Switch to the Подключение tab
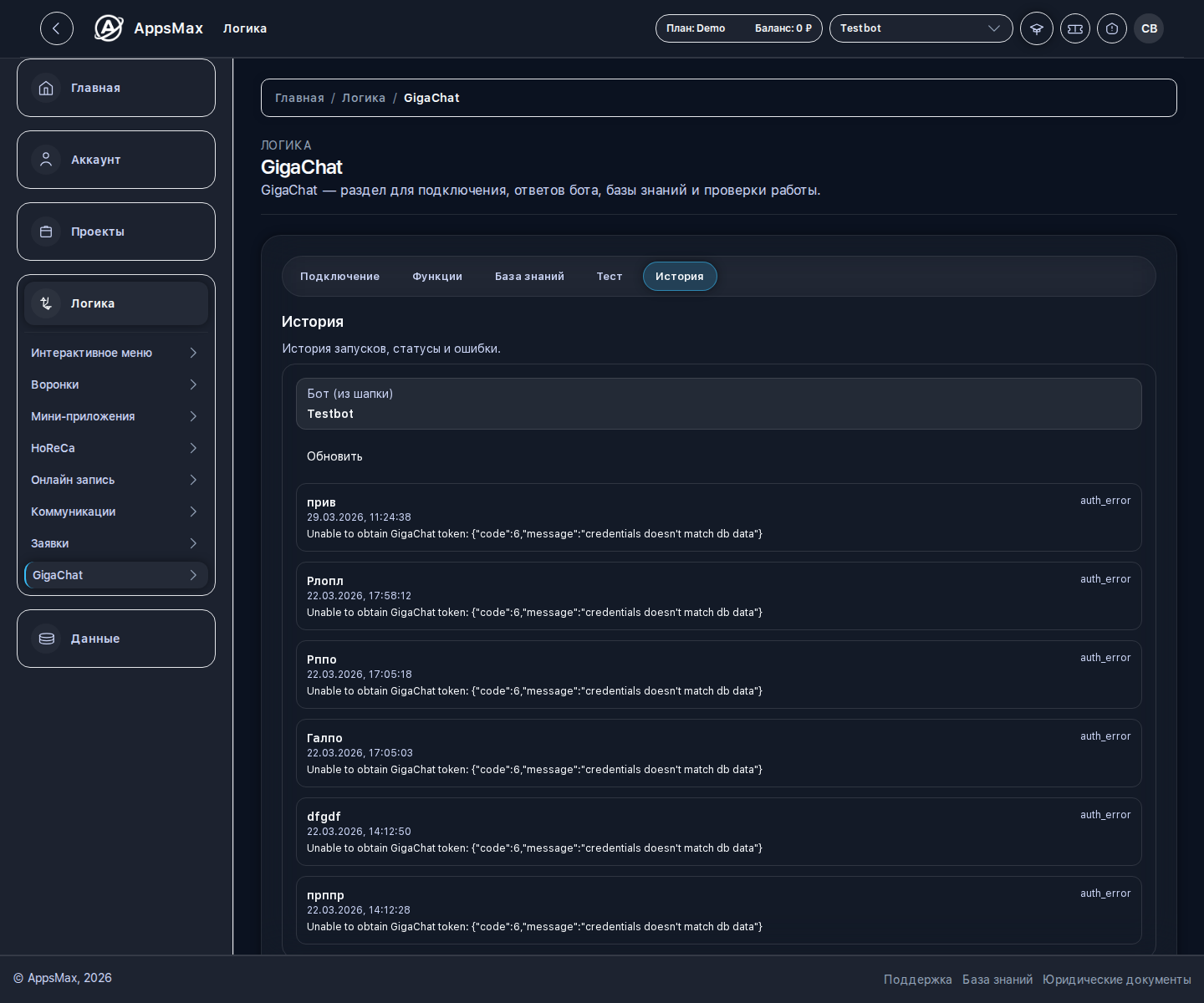 pos(339,277)
